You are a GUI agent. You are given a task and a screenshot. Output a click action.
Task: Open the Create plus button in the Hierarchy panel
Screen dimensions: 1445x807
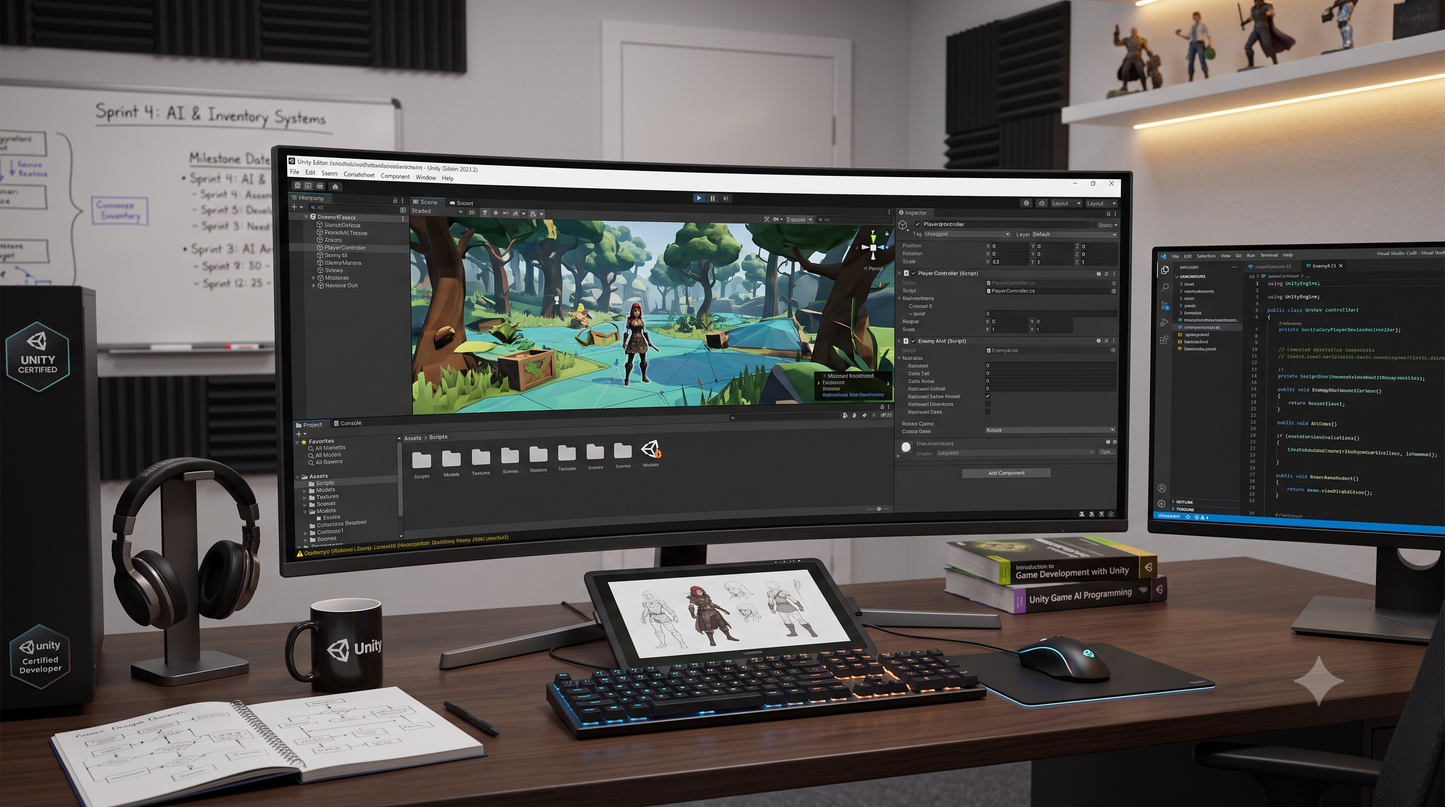294,207
